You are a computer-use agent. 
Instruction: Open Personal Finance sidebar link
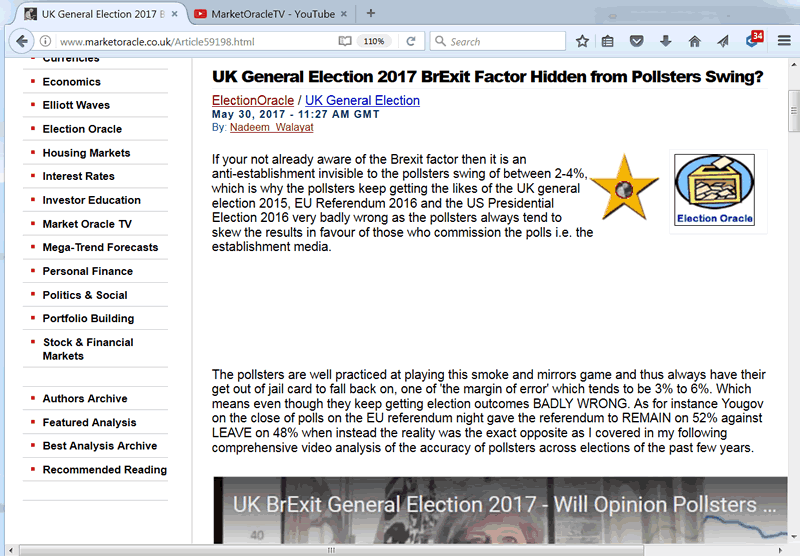click(88, 271)
